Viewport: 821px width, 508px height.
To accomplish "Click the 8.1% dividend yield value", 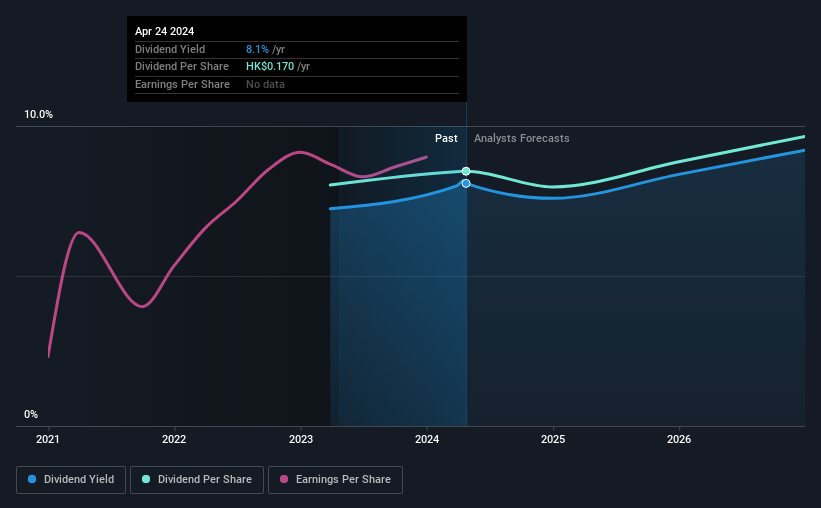I will click(x=257, y=49).
